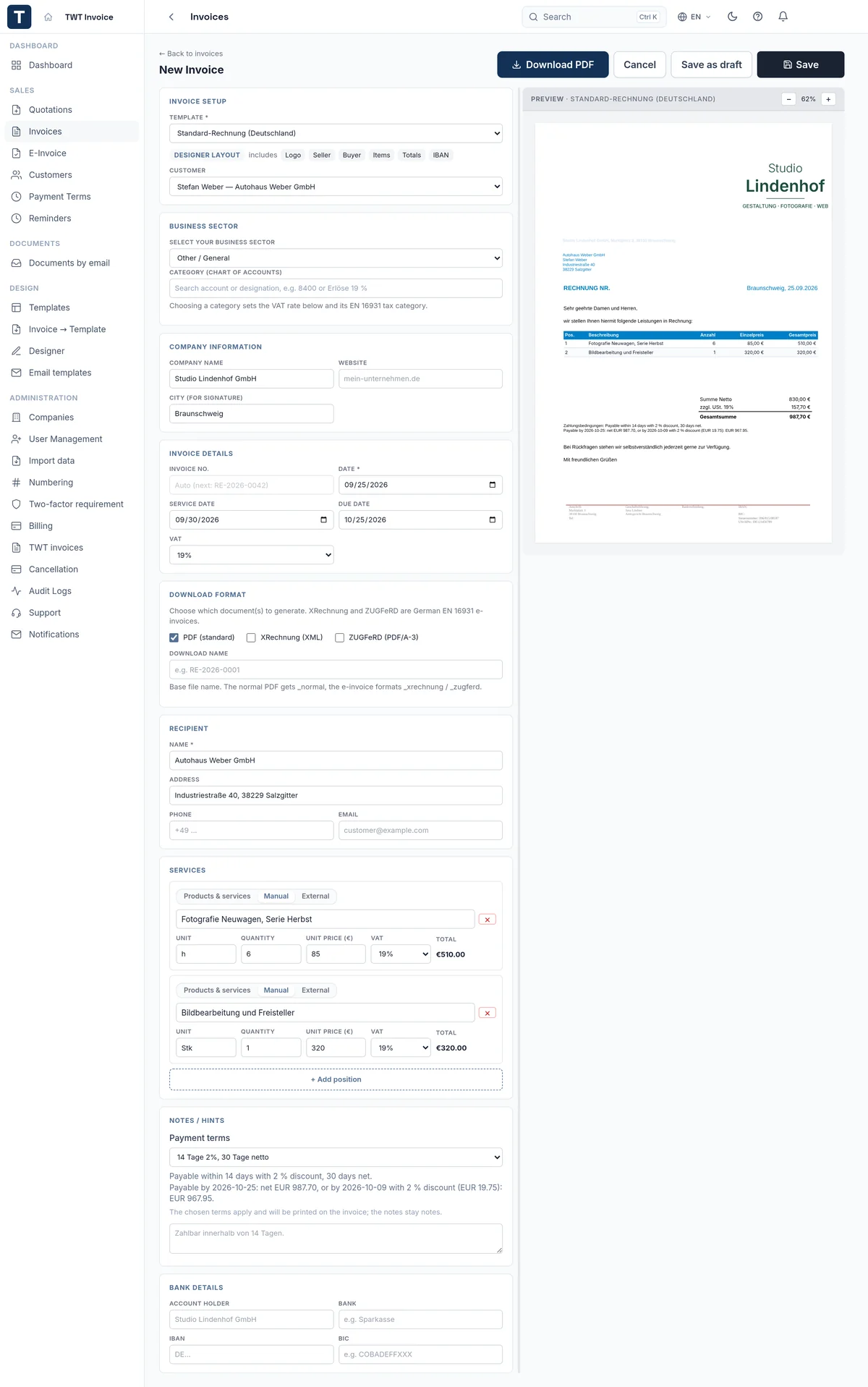Toggle dark mode moon icon
The width and height of the screenshot is (868, 1387).
(x=732, y=17)
